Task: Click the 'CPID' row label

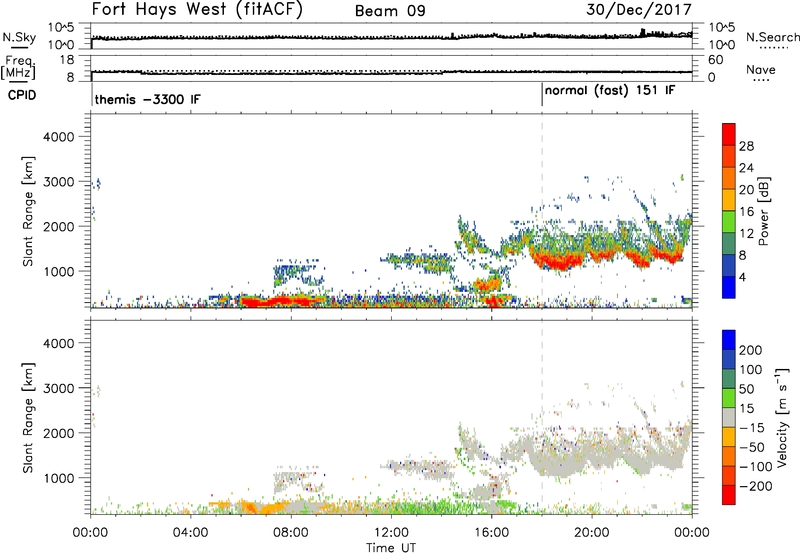Action: pyautogui.click(x=22, y=95)
